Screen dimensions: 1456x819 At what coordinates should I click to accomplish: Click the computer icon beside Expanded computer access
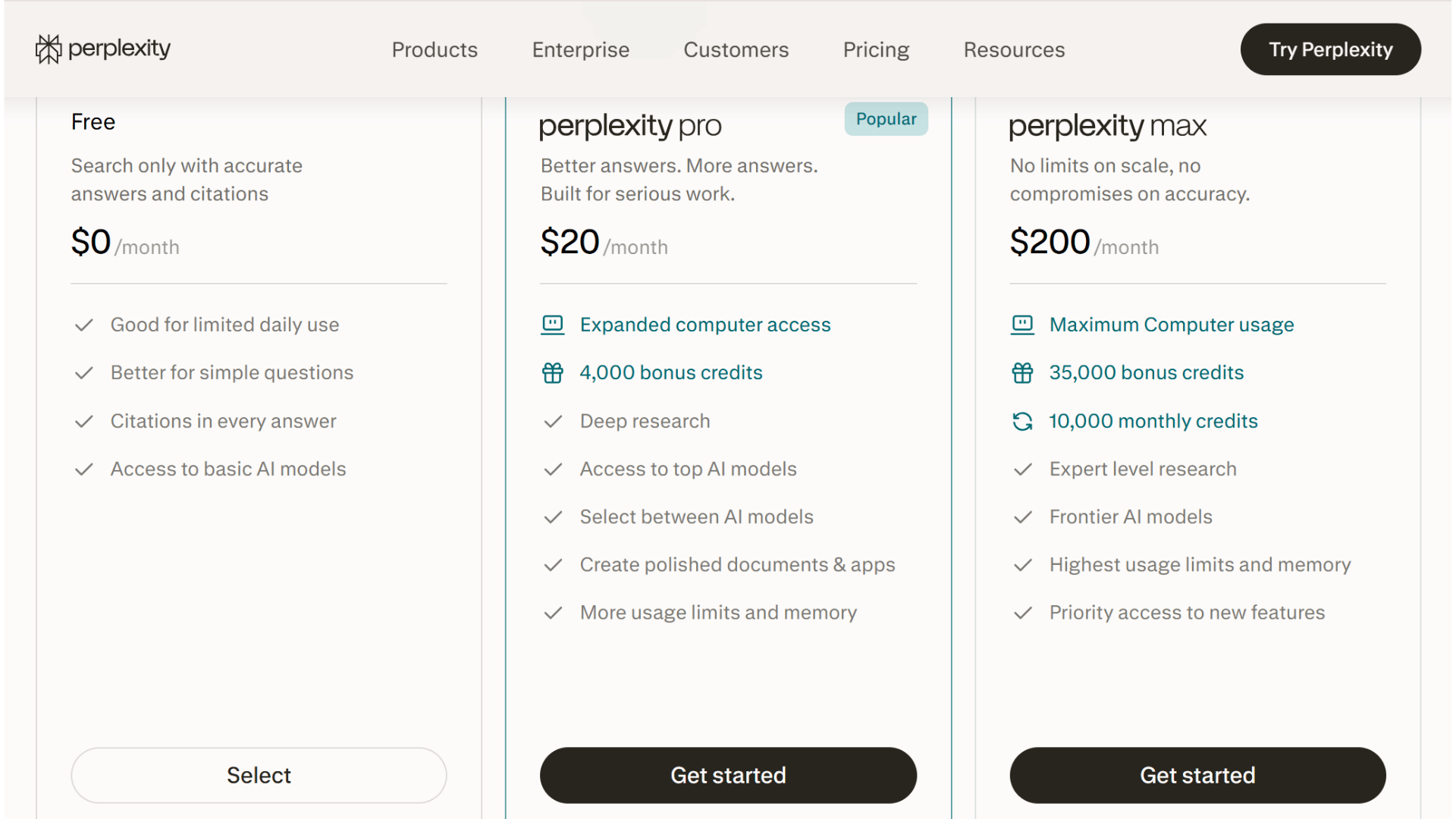[x=553, y=325]
